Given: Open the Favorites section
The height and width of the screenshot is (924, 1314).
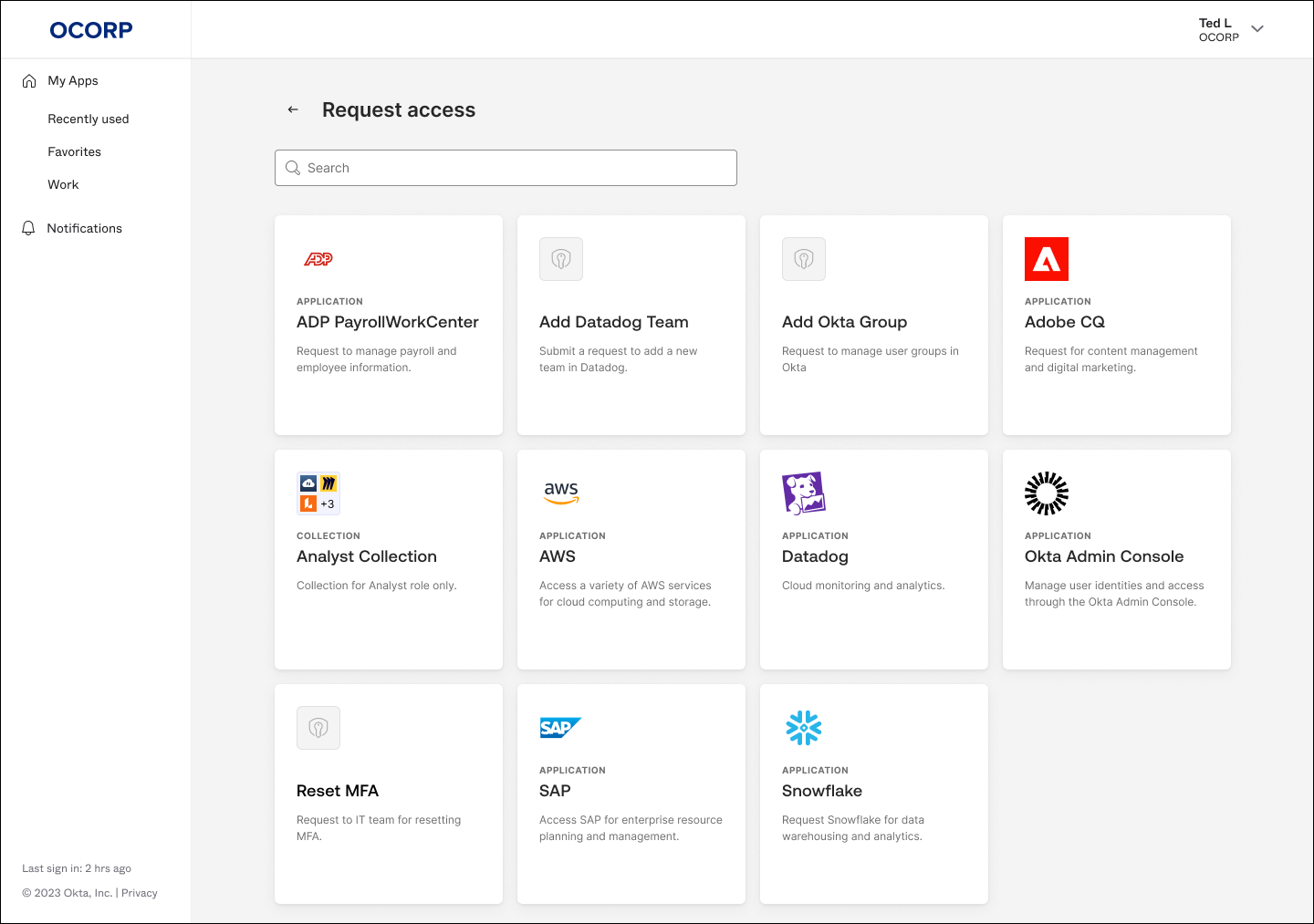Looking at the screenshot, I should coord(75,151).
